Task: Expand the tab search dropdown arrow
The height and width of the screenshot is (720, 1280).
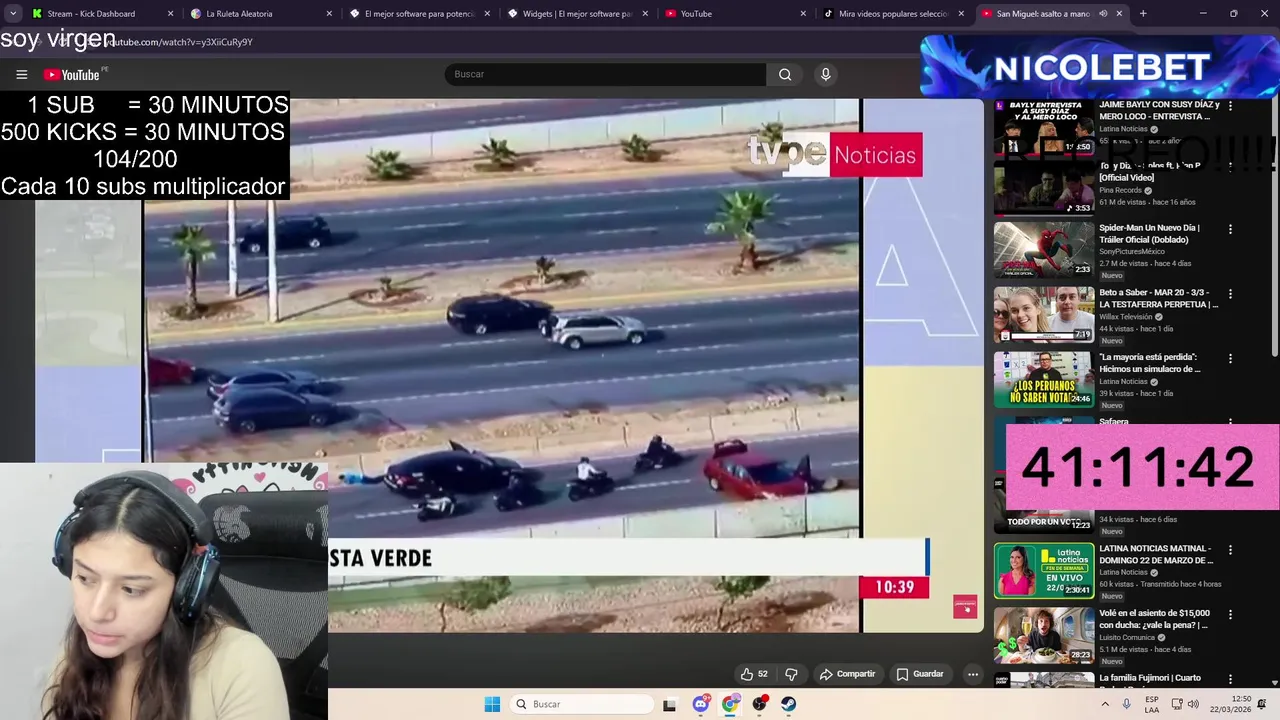Action: (x=13, y=14)
